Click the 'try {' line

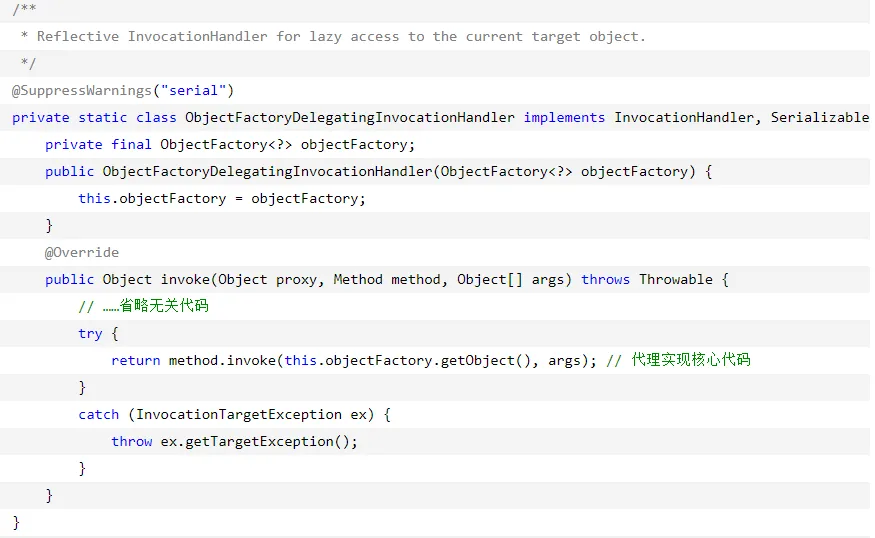click(x=98, y=334)
